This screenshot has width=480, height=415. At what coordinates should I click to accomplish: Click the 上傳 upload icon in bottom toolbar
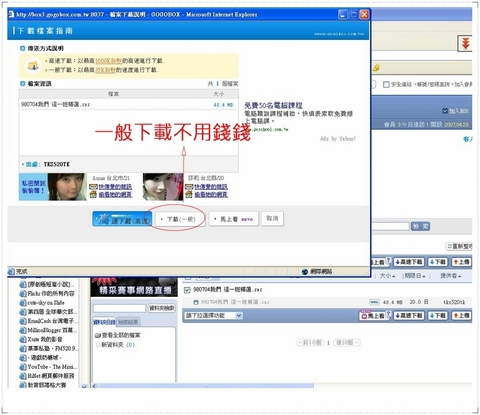[x=461, y=315]
